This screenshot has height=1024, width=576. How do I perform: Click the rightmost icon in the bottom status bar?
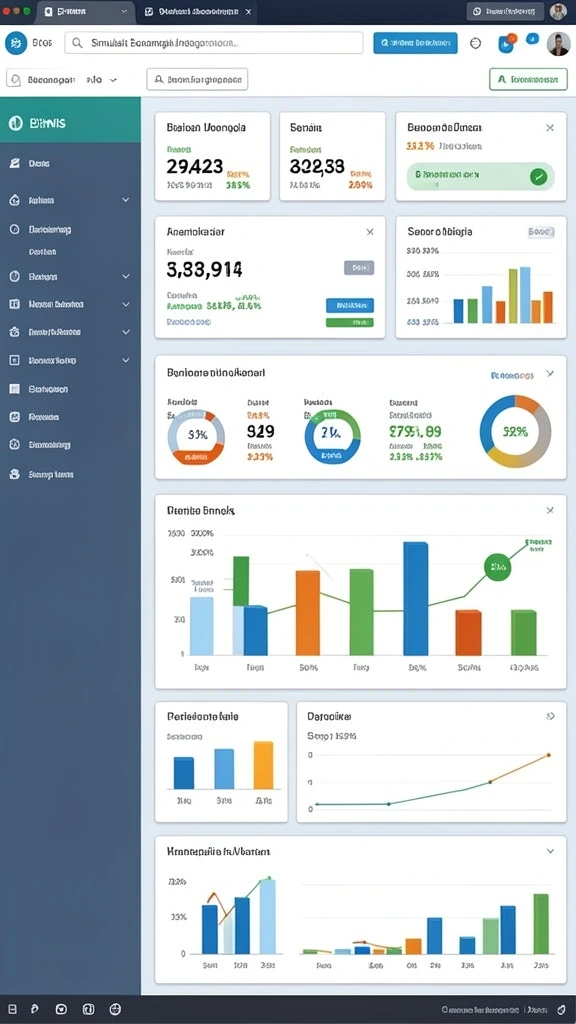coord(562,1009)
